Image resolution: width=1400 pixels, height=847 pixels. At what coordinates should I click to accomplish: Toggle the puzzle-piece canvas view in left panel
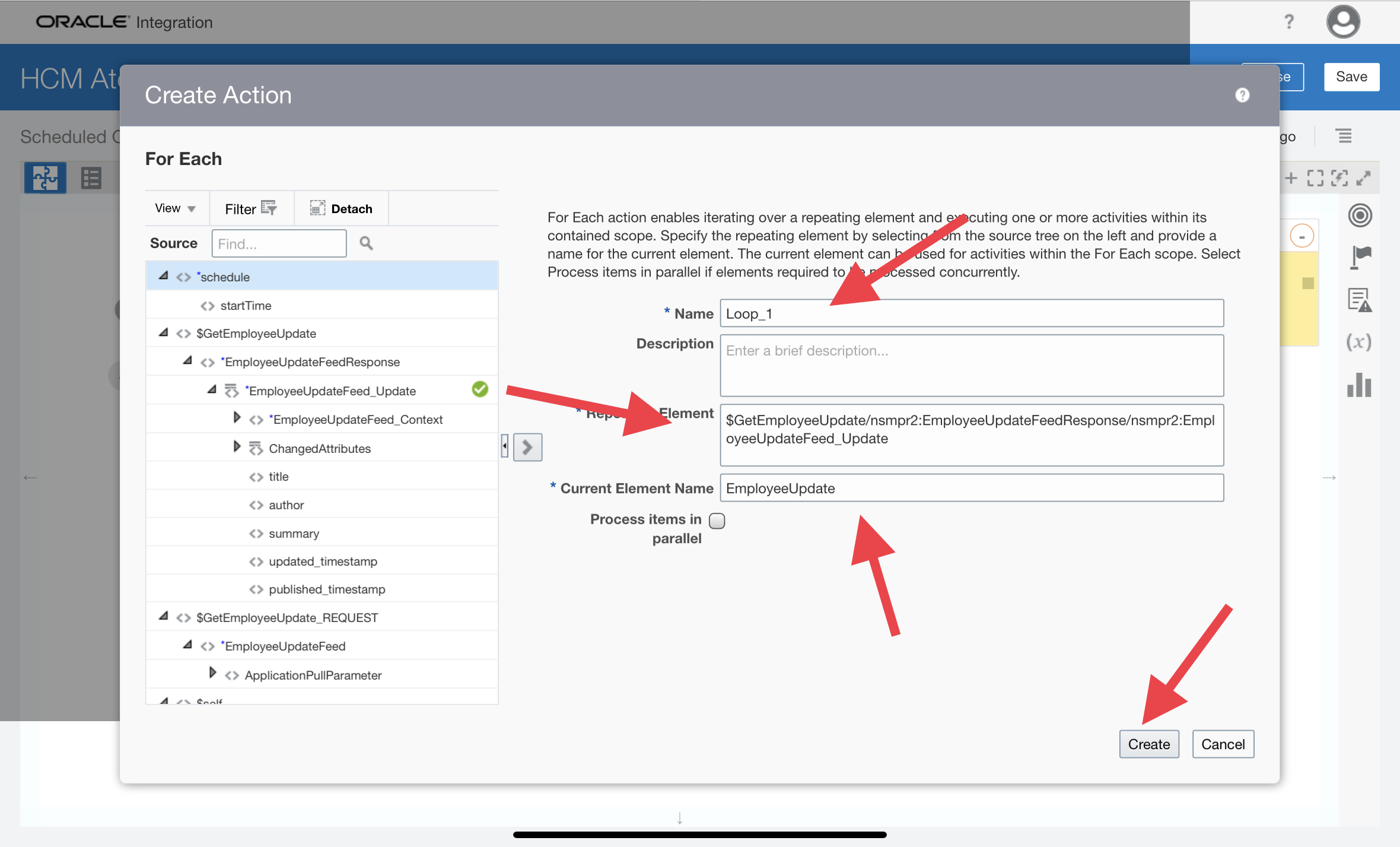tap(44, 177)
